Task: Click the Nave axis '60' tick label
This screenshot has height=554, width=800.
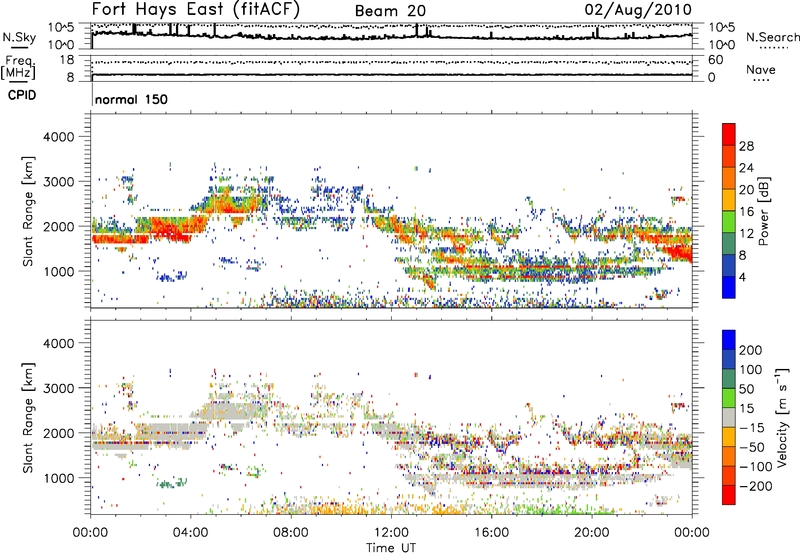Action: point(715,60)
